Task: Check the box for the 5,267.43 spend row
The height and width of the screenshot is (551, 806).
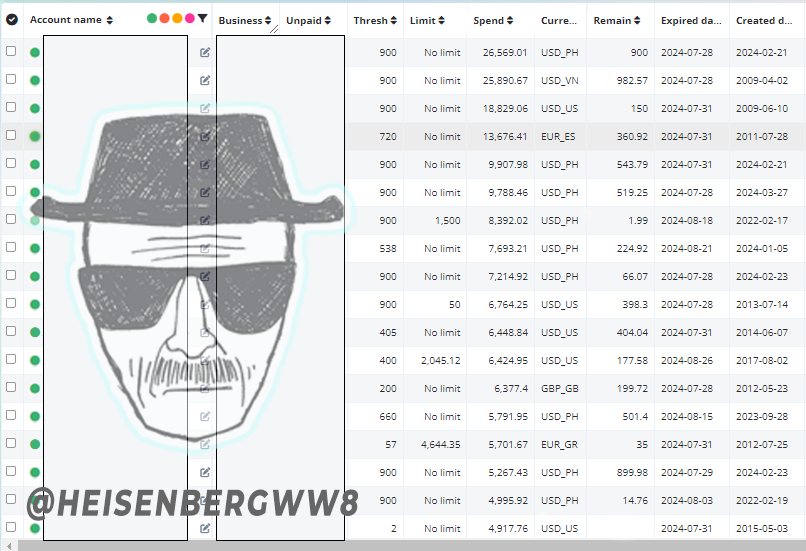Action: [11, 471]
